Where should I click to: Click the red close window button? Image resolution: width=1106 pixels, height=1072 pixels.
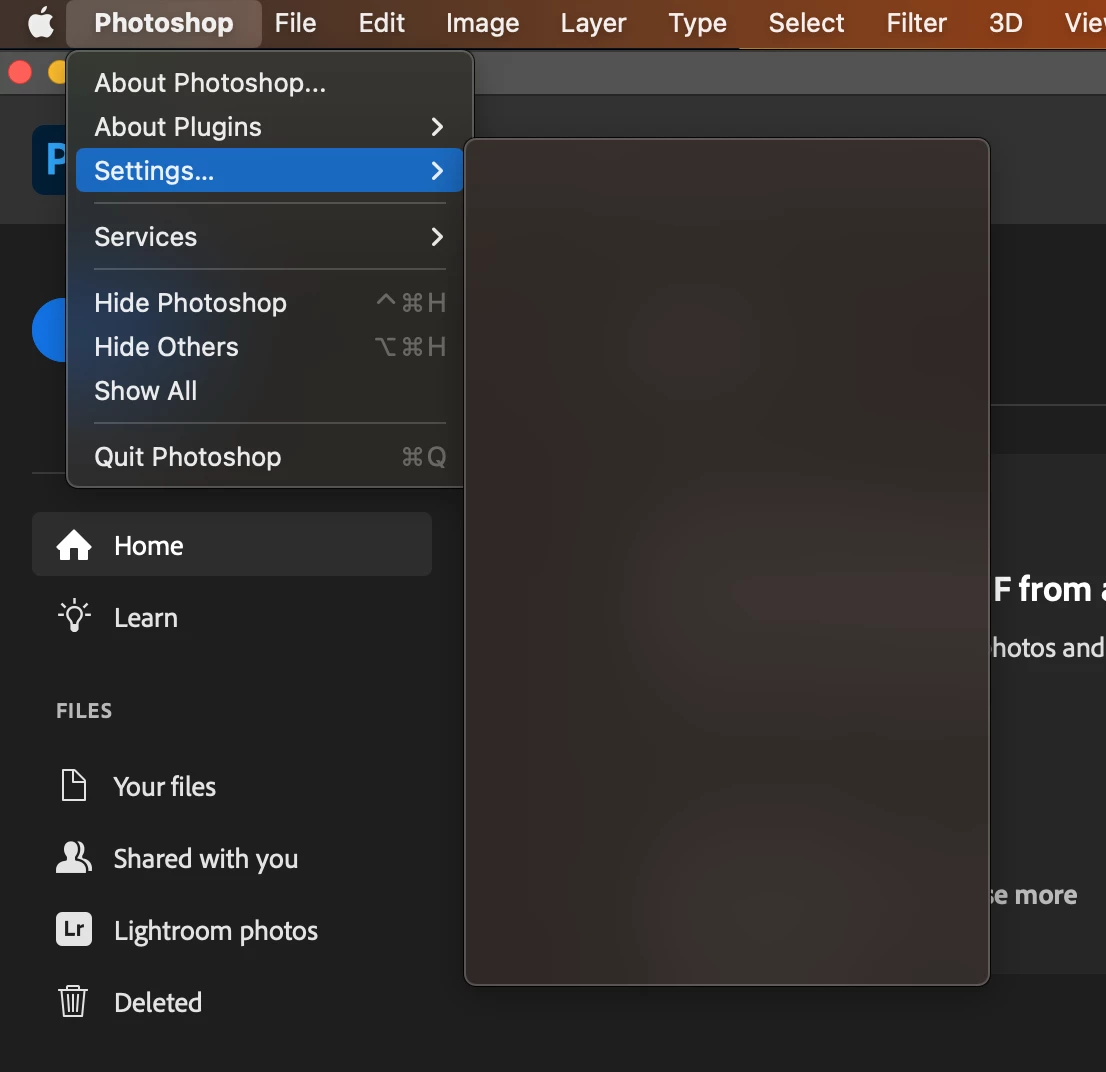click(20, 72)
